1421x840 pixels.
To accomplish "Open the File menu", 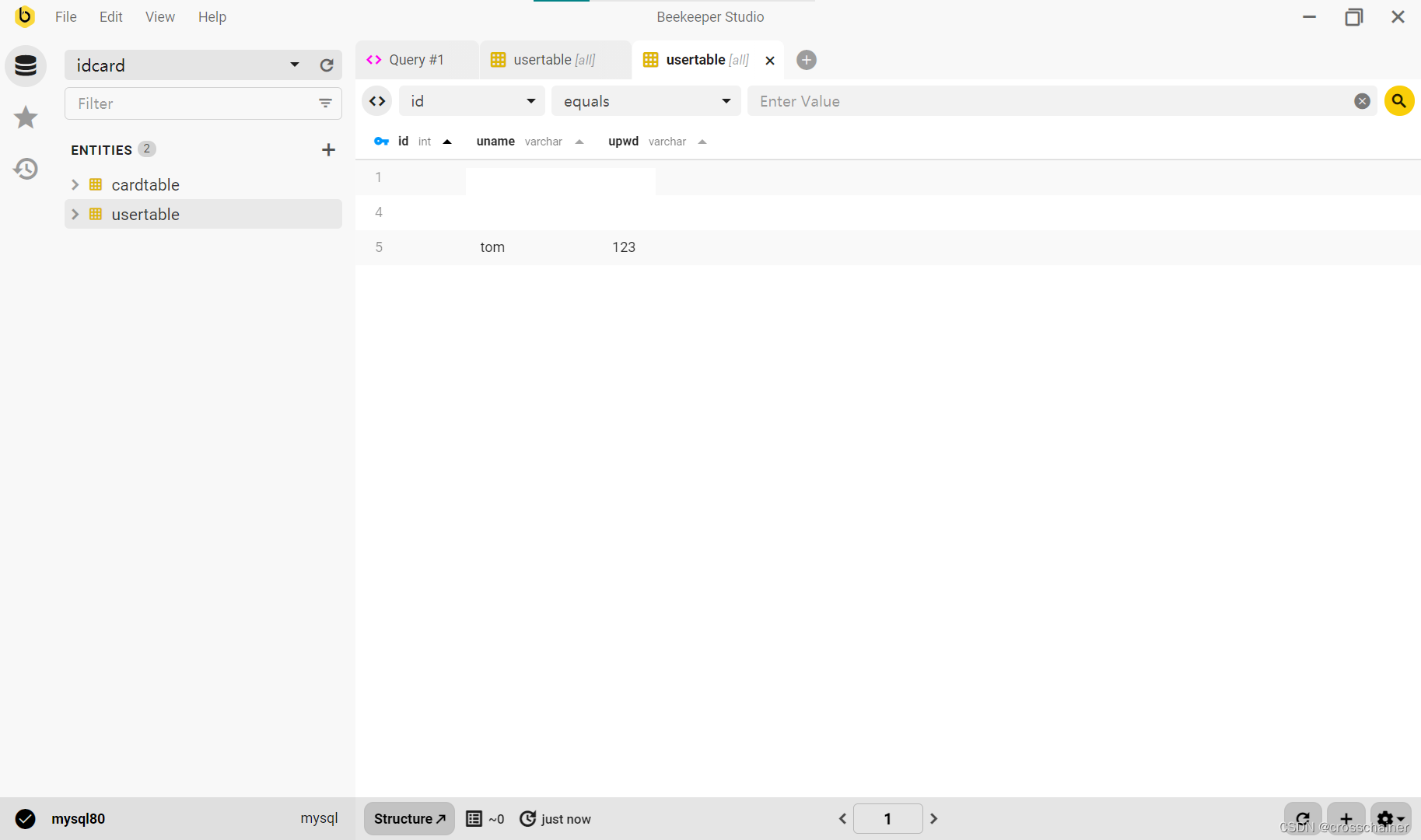I will coord(66,16).
